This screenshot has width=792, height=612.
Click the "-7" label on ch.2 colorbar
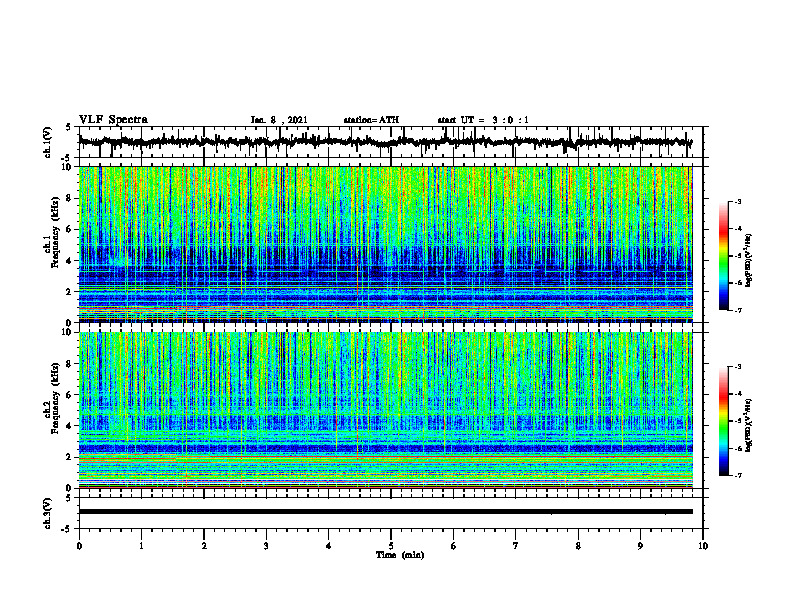coord(737,475)
